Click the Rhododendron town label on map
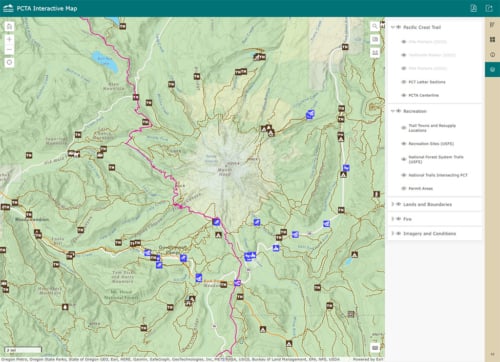Viewport: 500px width, 362px height. click(x=32, y=219)
